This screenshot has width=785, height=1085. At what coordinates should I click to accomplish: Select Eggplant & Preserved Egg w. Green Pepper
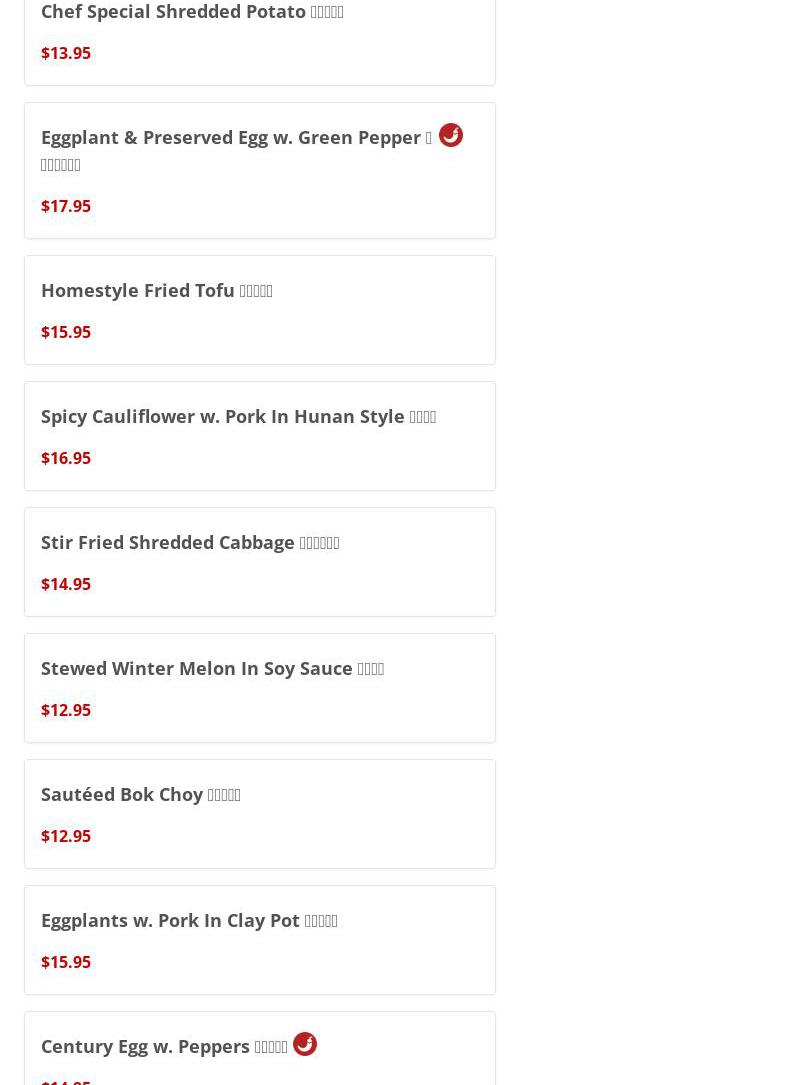click(x=236, y=138)
